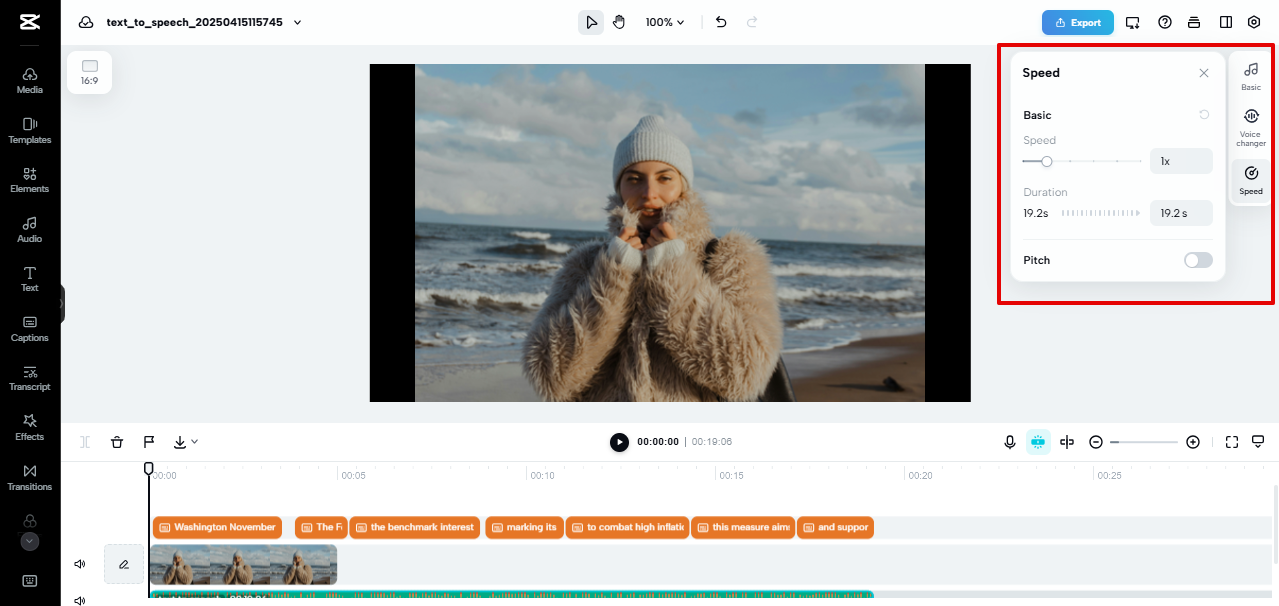The width and height of the screenshot is (1279, 606).
Task: Open the 100% zoom dropdown
Action: 665,22
